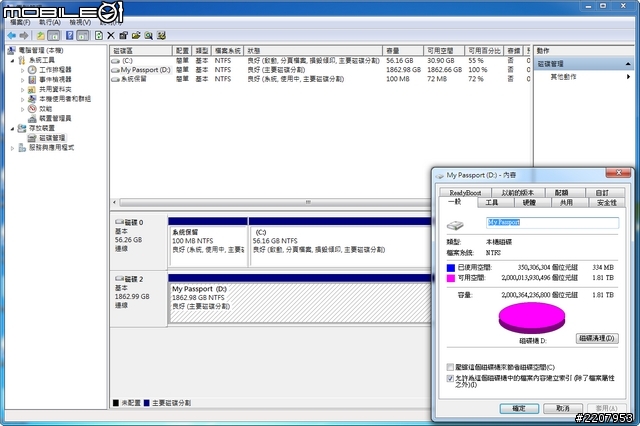Click the Forward arrow in the toolbar
The width and height of the screenshot is (640, 426).
[x=24, y=36]
